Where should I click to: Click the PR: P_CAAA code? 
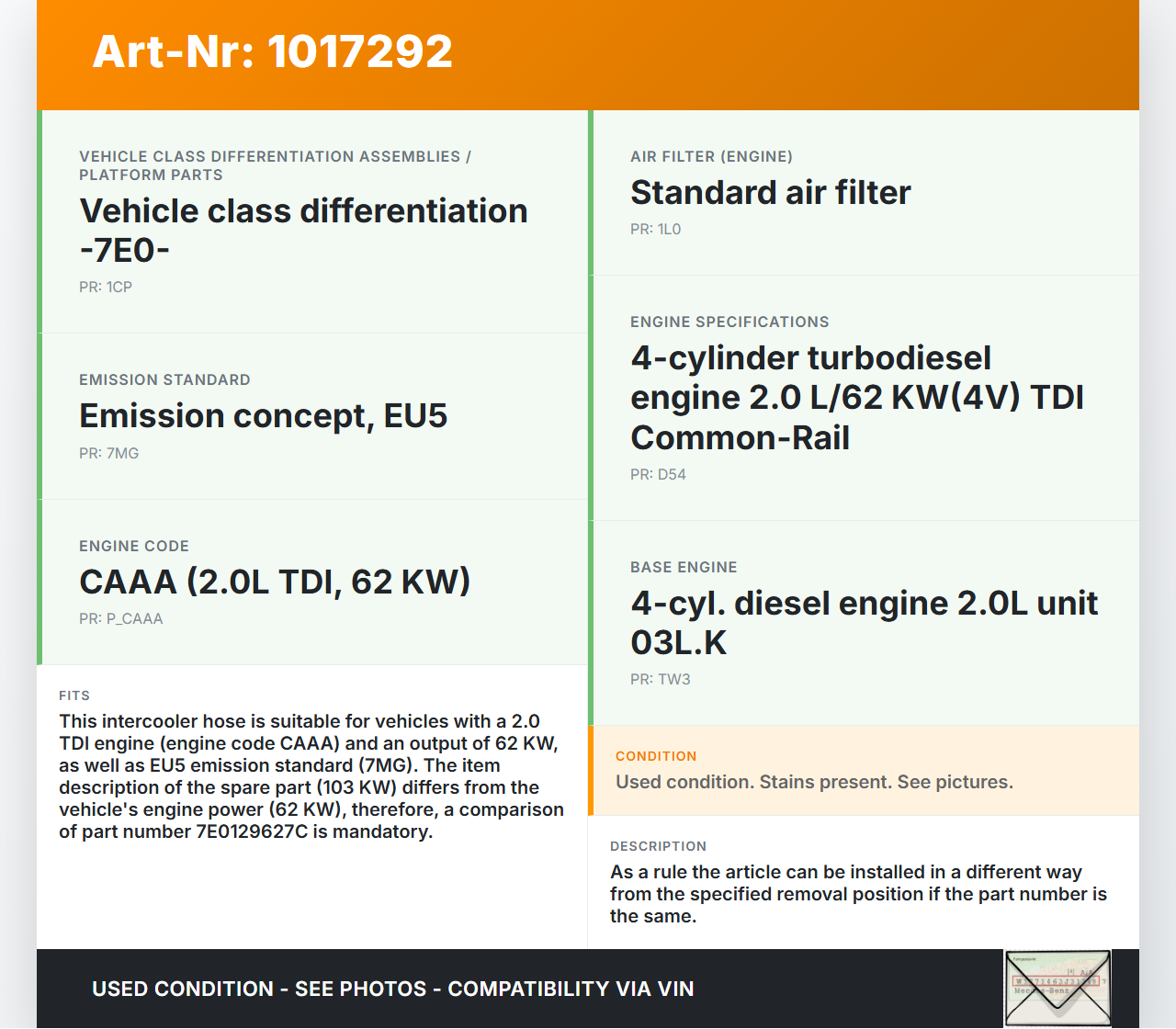(120, 618)
